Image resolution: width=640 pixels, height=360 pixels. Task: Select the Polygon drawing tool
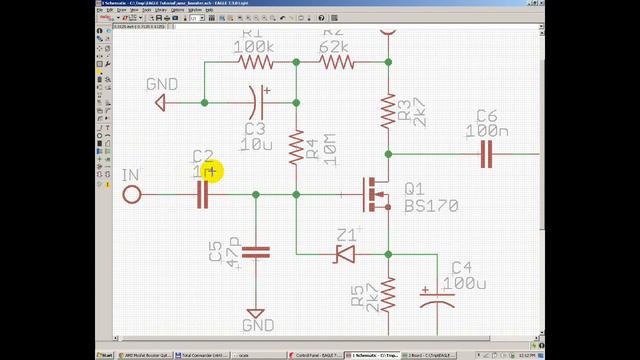(108, 143)
